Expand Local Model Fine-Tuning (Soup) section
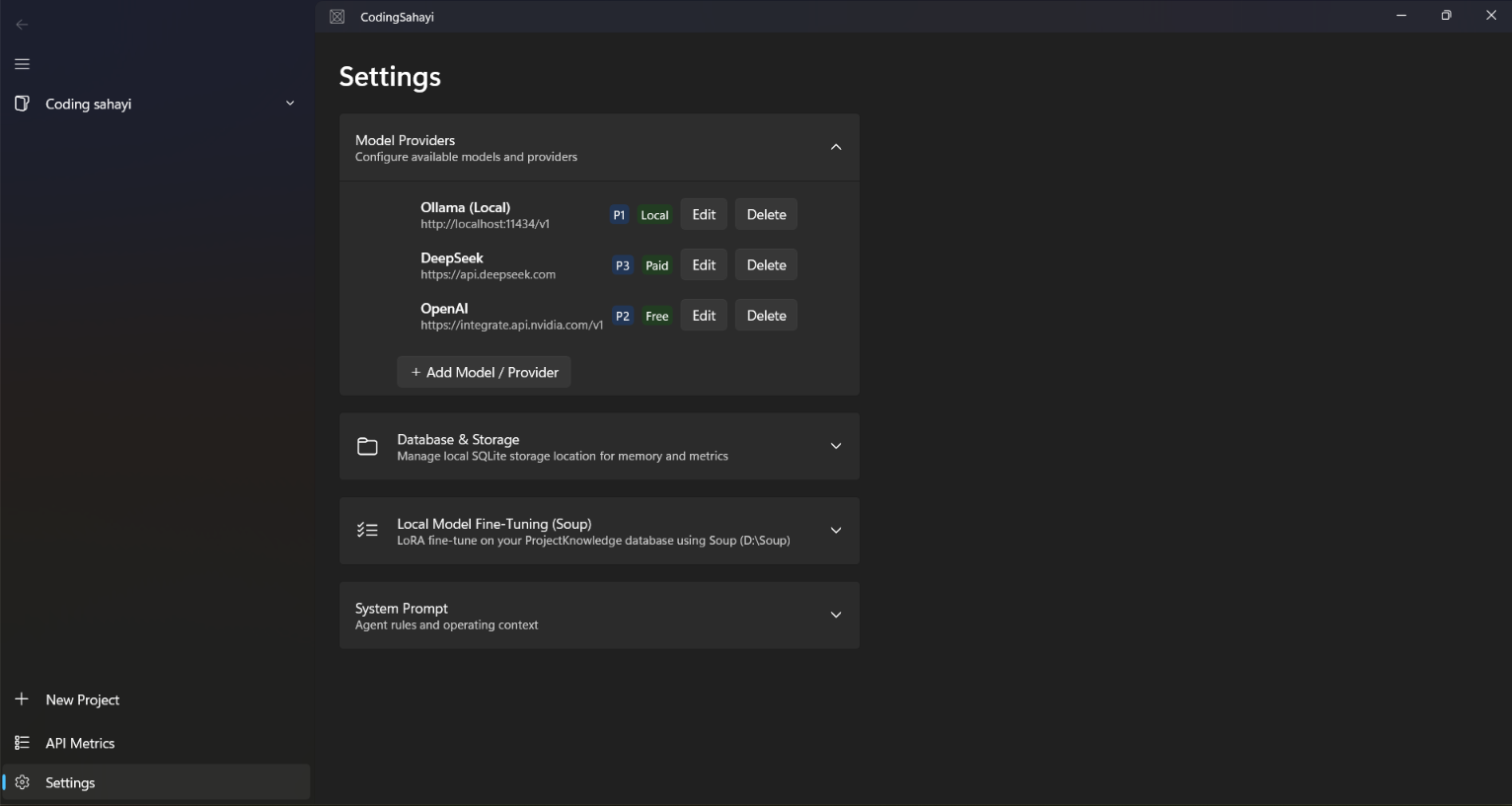This screenshot has width=1512, height=806. [x=836, y=531]
